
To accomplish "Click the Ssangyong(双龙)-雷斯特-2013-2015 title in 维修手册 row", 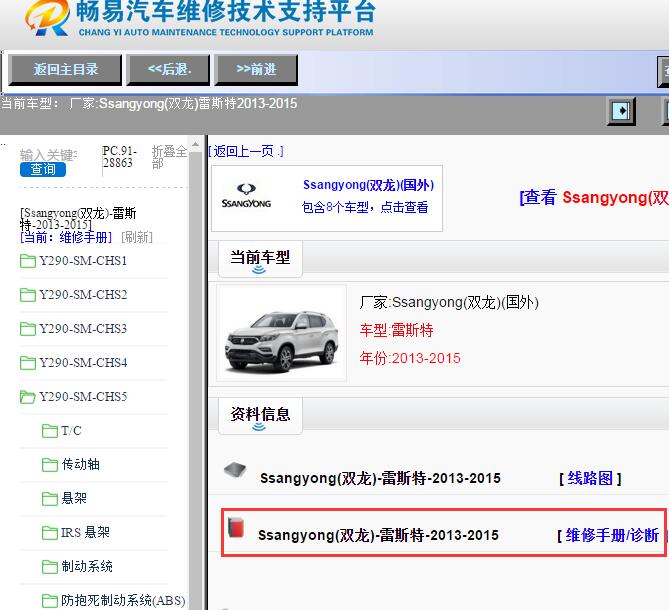I will pyautogui.click(x=378, y=535).
